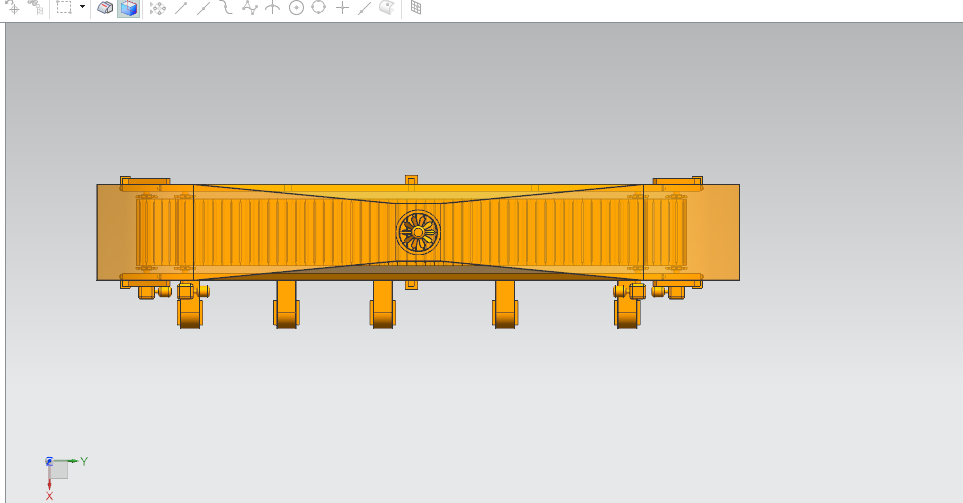Enable end point snap icon
Image resolution: width=963 pixels, height=503 pixels.
coord(181,8)
